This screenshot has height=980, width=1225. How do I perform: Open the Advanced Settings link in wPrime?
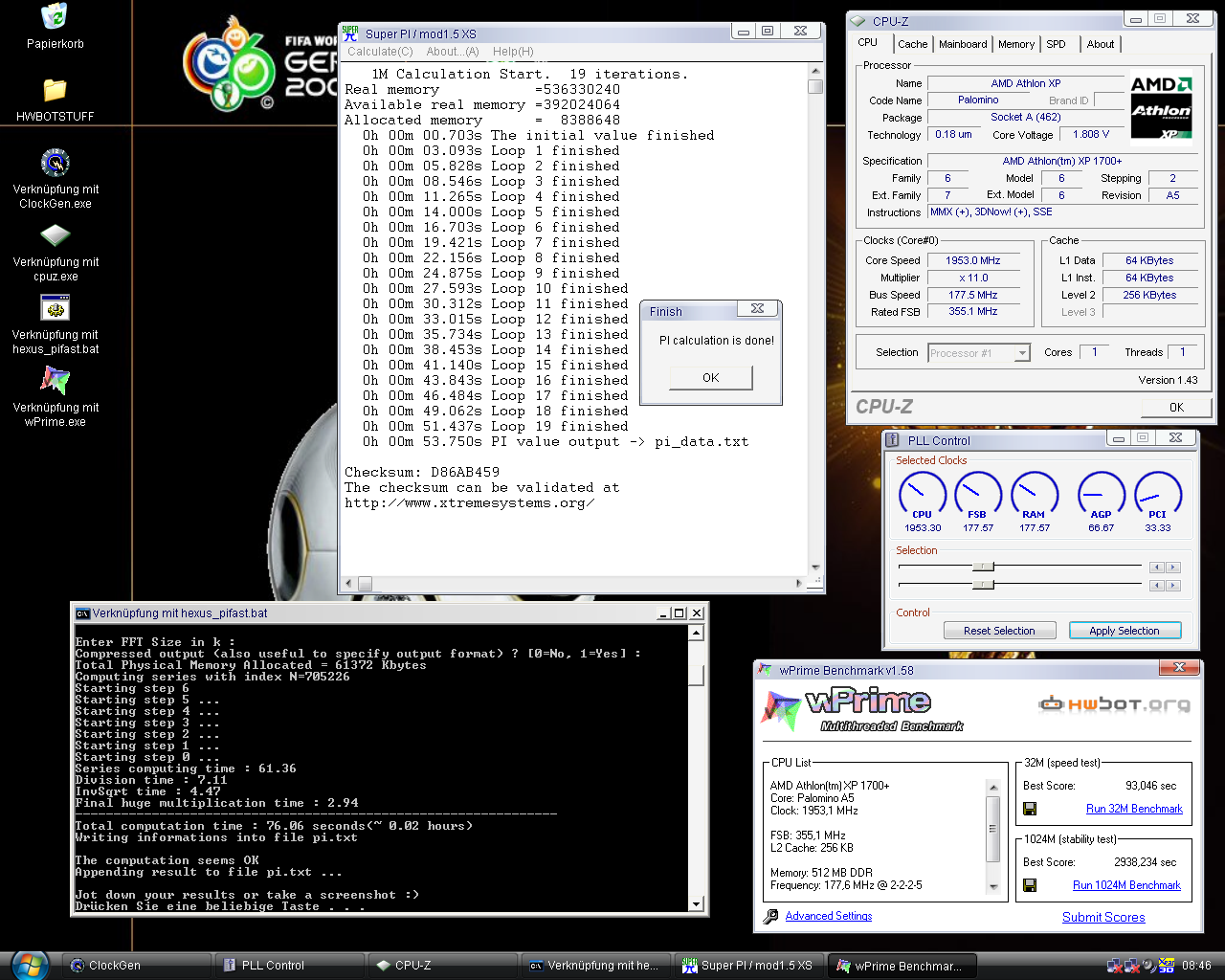[x=829, y=916]
